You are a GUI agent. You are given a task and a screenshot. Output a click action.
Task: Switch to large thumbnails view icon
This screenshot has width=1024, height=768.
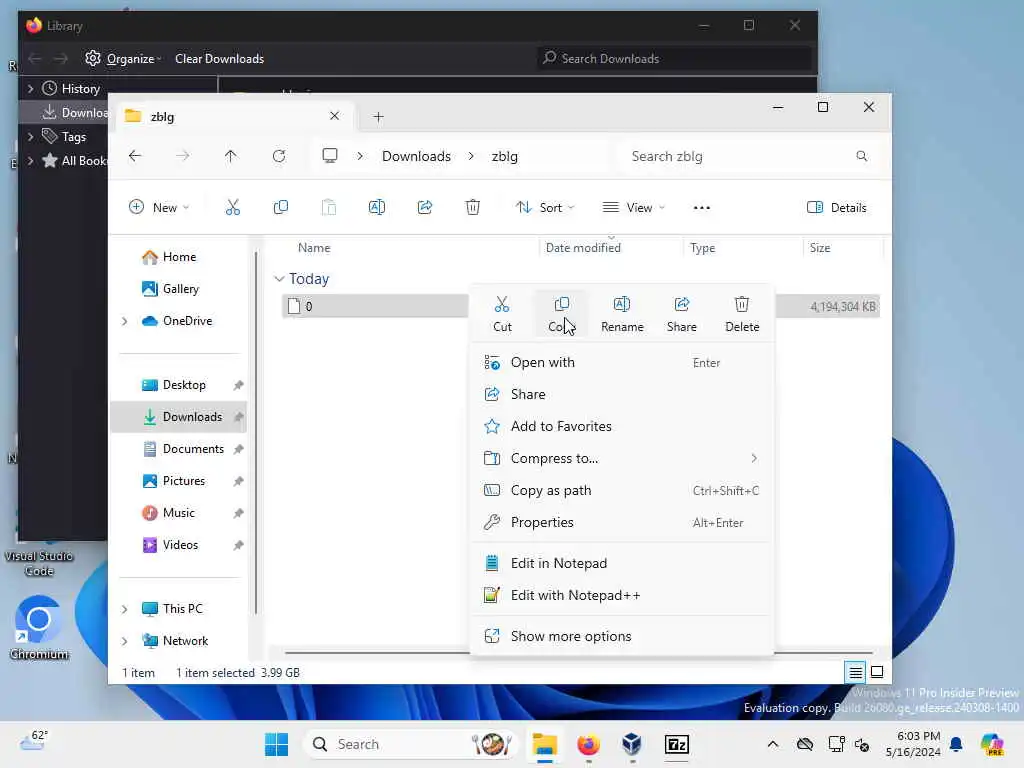(x=877, y=672)
